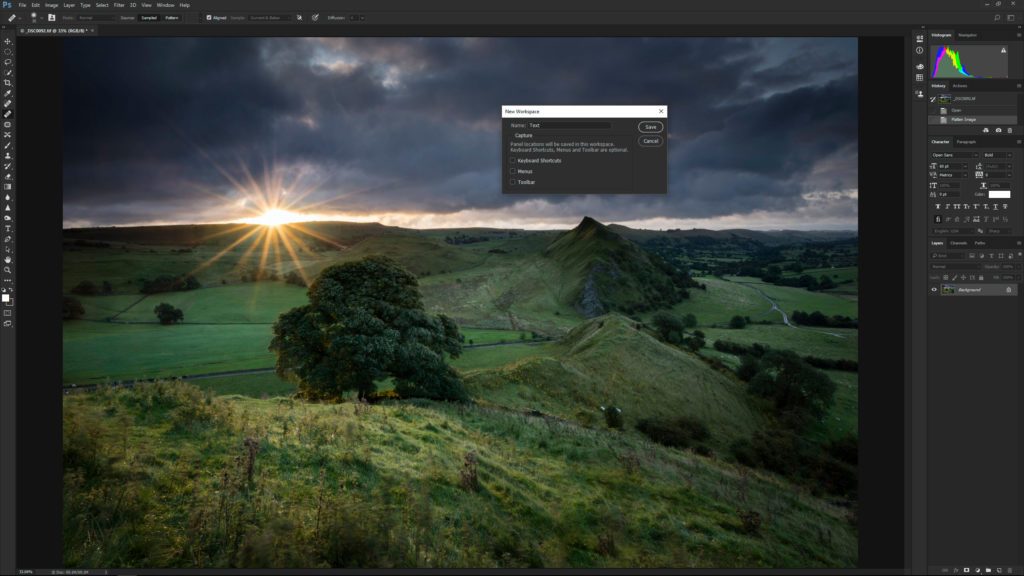The width and height of the screenshot is (1024, 576).
Task: Select the Elliptical Marquee tool
Action: click(x=8, y=52)
